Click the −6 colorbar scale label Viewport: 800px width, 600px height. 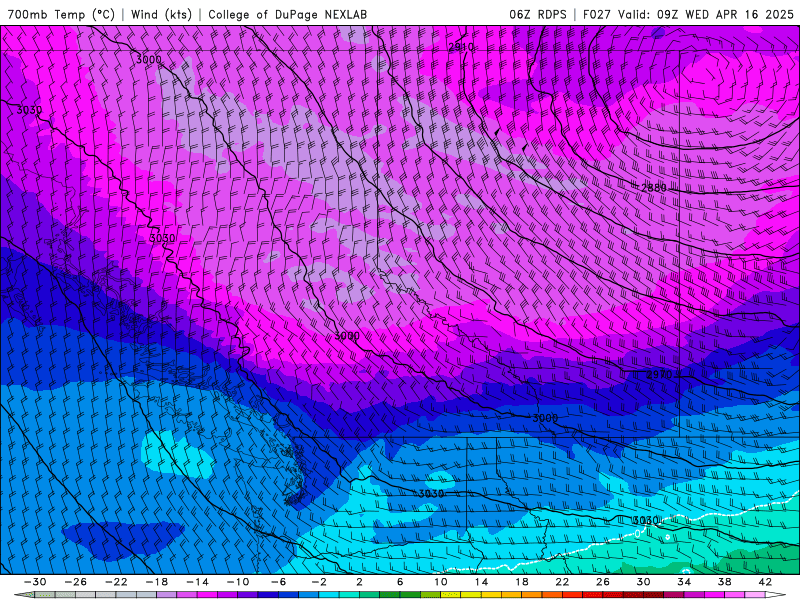279,582
